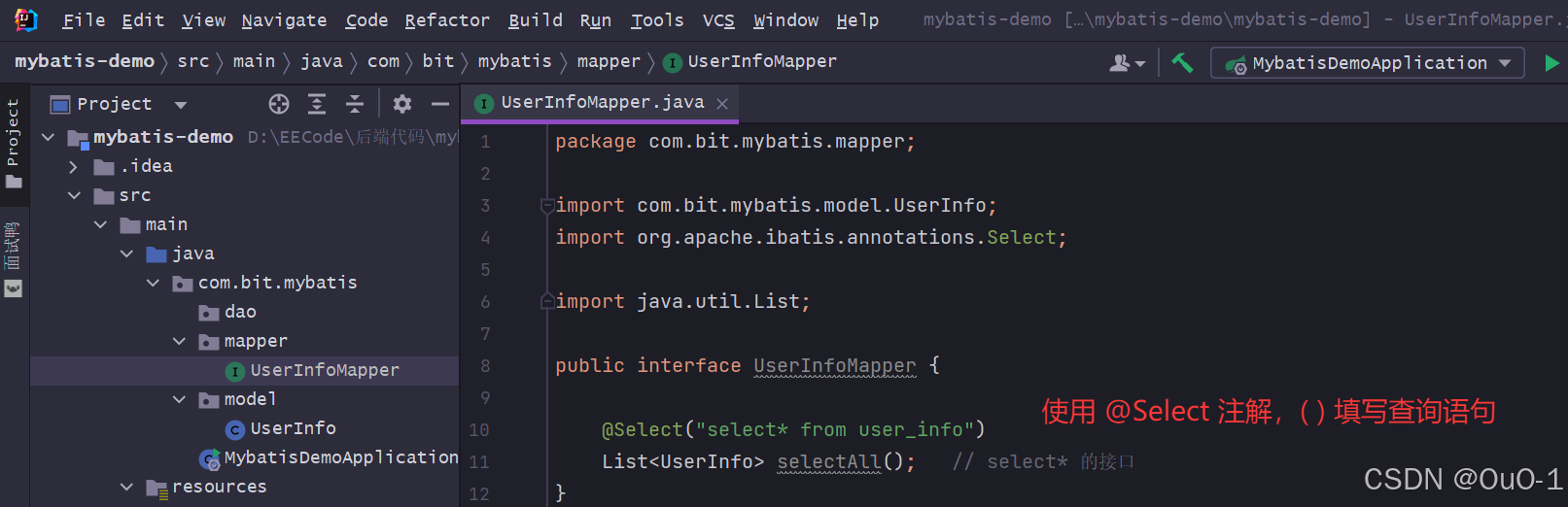Toggle the Project tool window sidebar tab
The width and height of the screenshot is (1568, 507).
click(13, 143)
